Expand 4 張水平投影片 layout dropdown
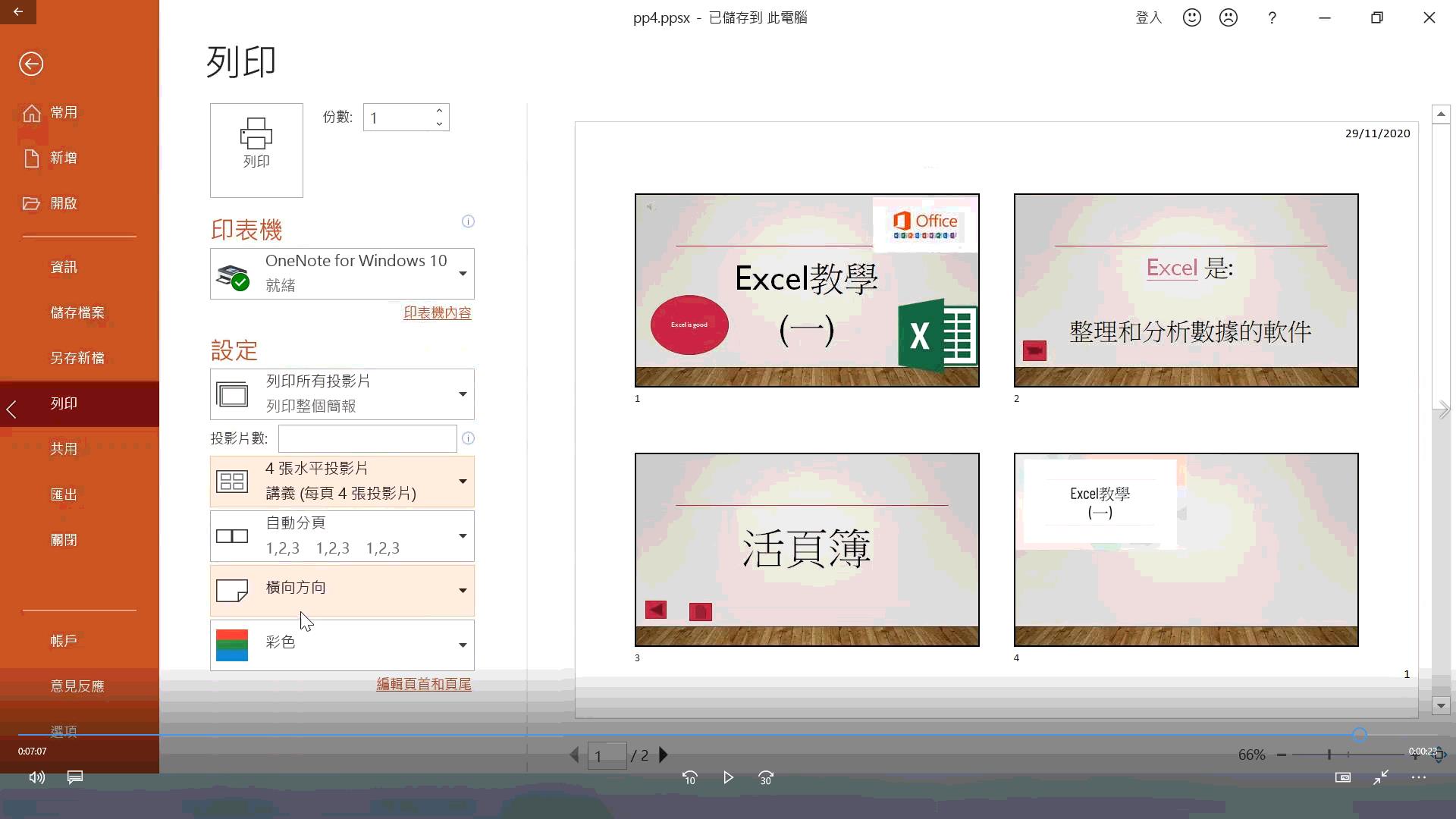This screenshot has height=819, width=1456. coord(342,482)
